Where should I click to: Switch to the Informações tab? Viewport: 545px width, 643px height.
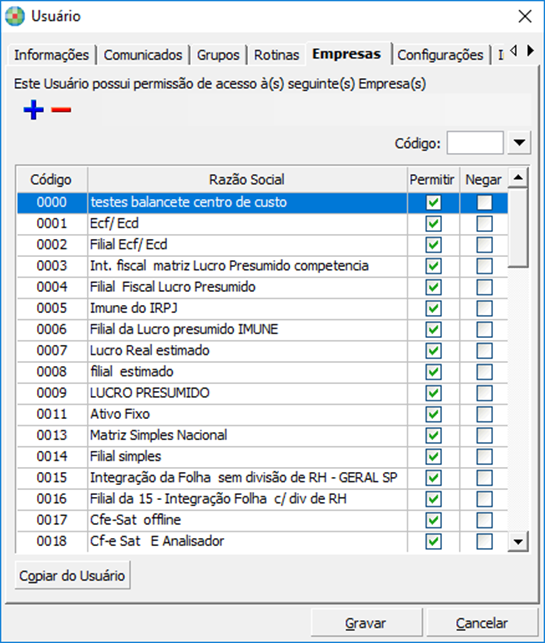tap(51, 55)
